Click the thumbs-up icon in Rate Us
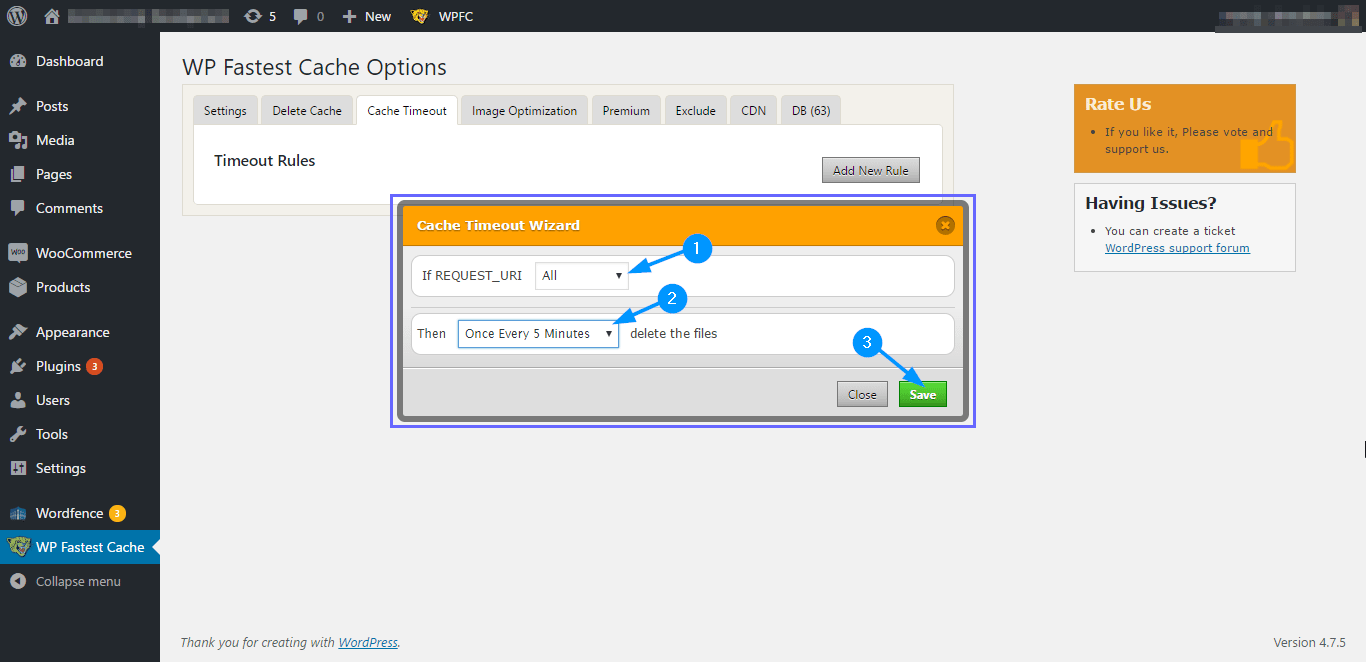 tap(1266, 146)
